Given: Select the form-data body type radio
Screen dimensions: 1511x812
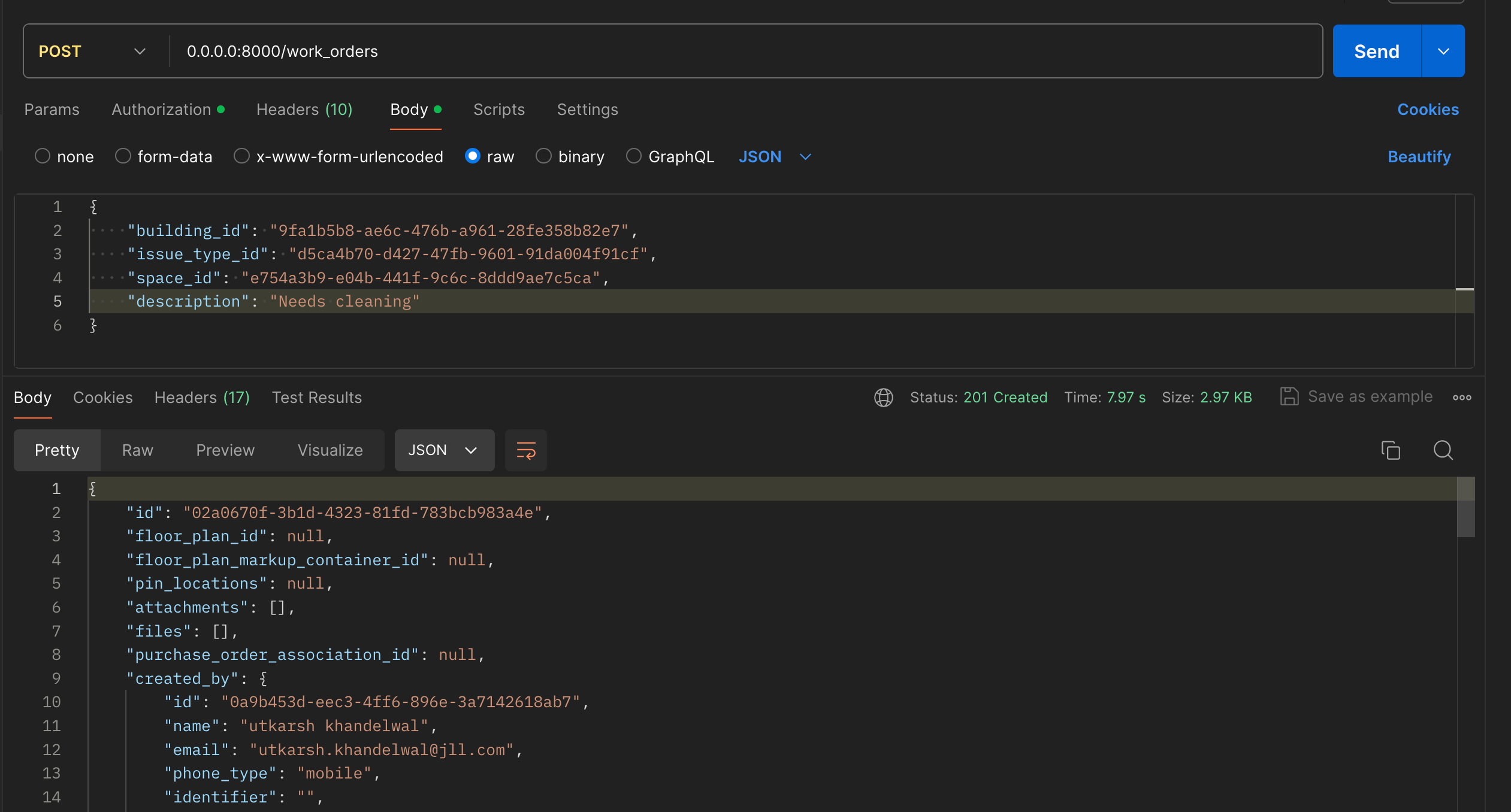Looking at the screenshot, I should [123, 156].
